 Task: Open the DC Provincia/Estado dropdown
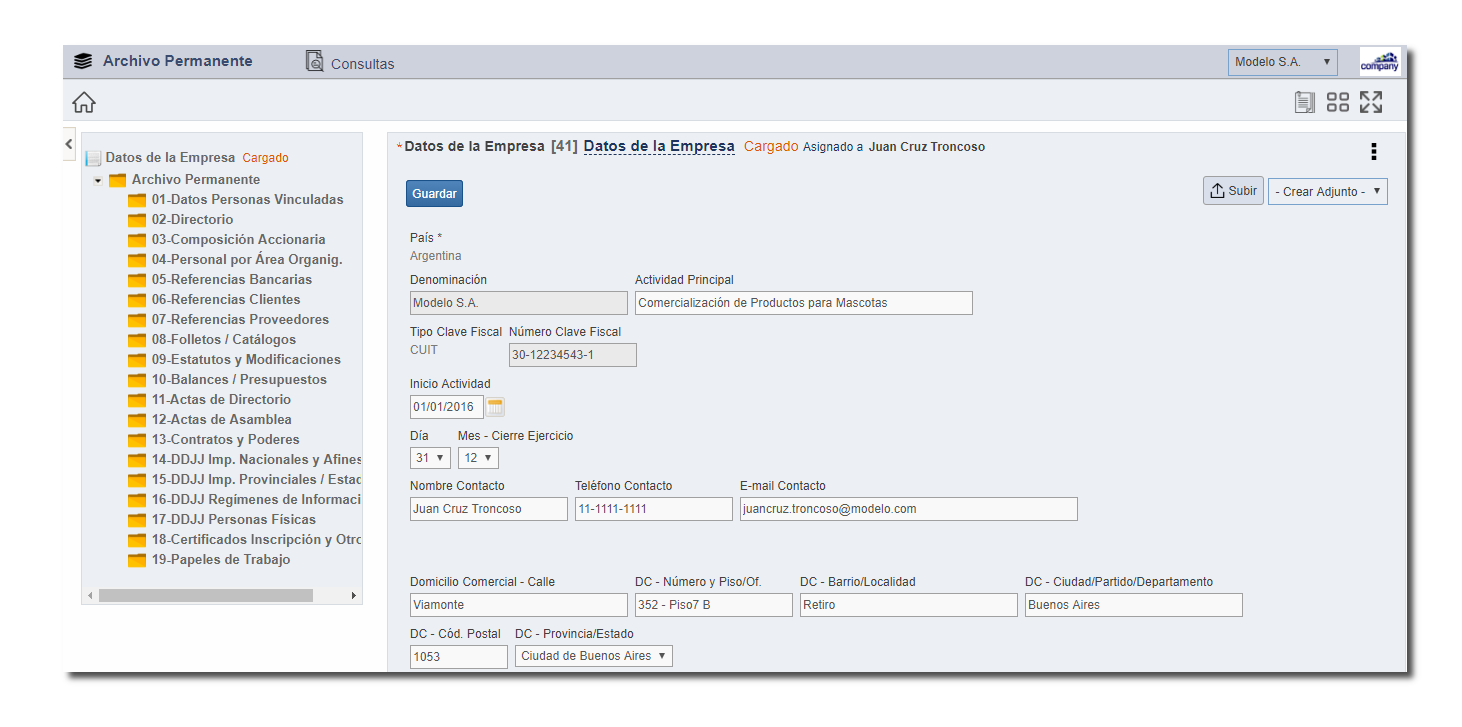(594, 656)
